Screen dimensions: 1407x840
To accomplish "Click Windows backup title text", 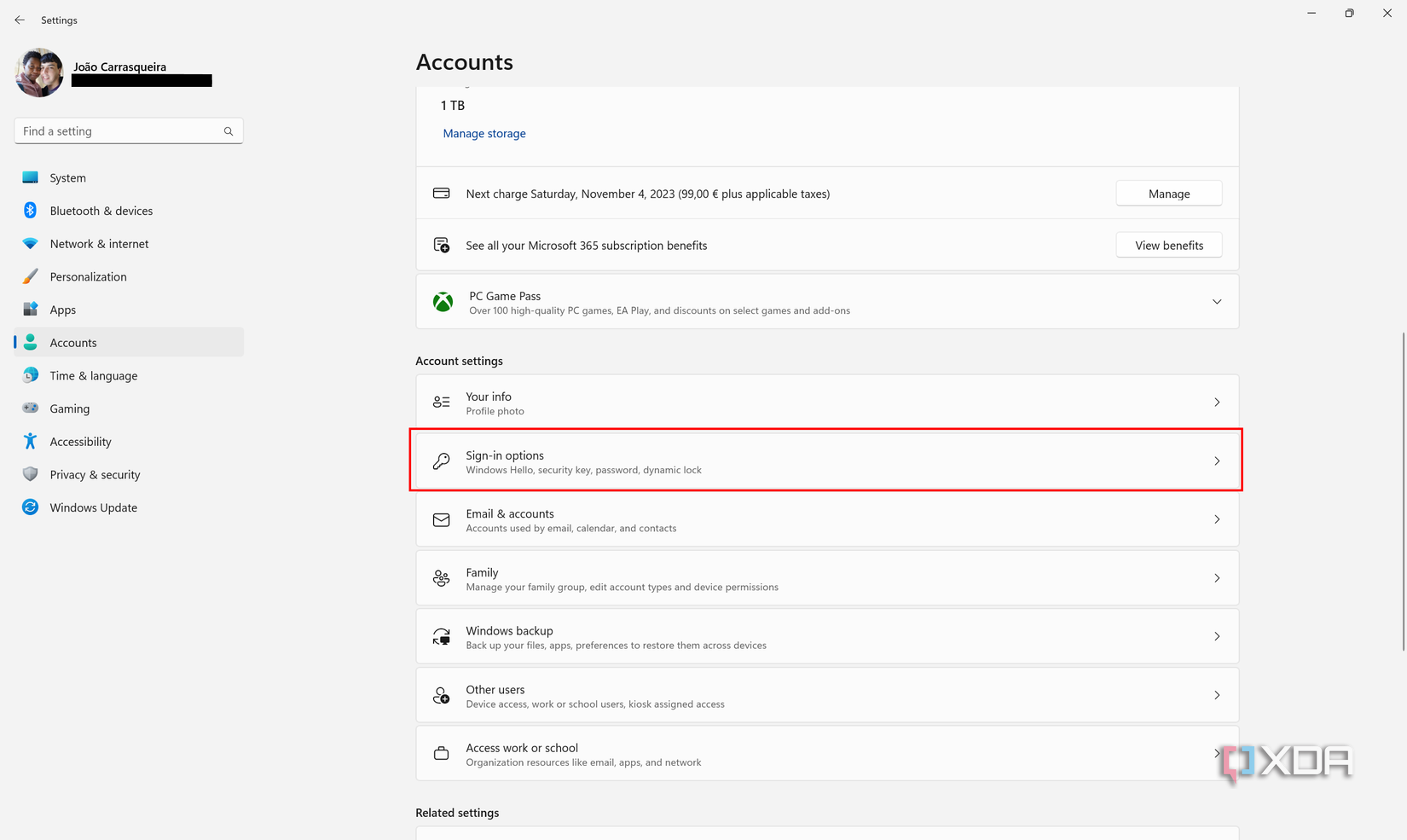I will [509, 631].
